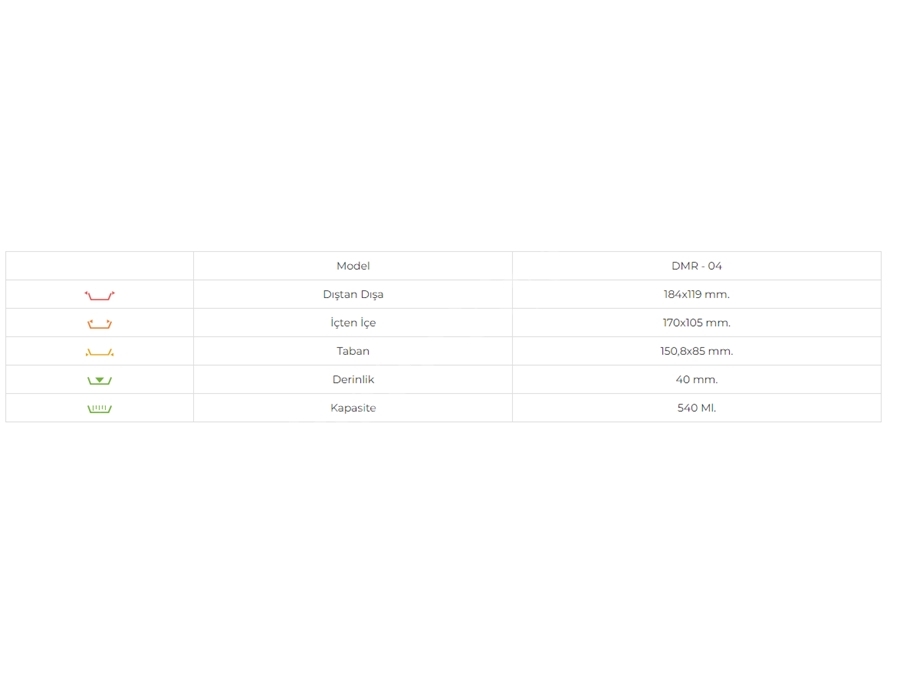Screen dimensions: 900x675
Task: Click the 150,8x85 mm. value
Action: click(x=696, y=351)
